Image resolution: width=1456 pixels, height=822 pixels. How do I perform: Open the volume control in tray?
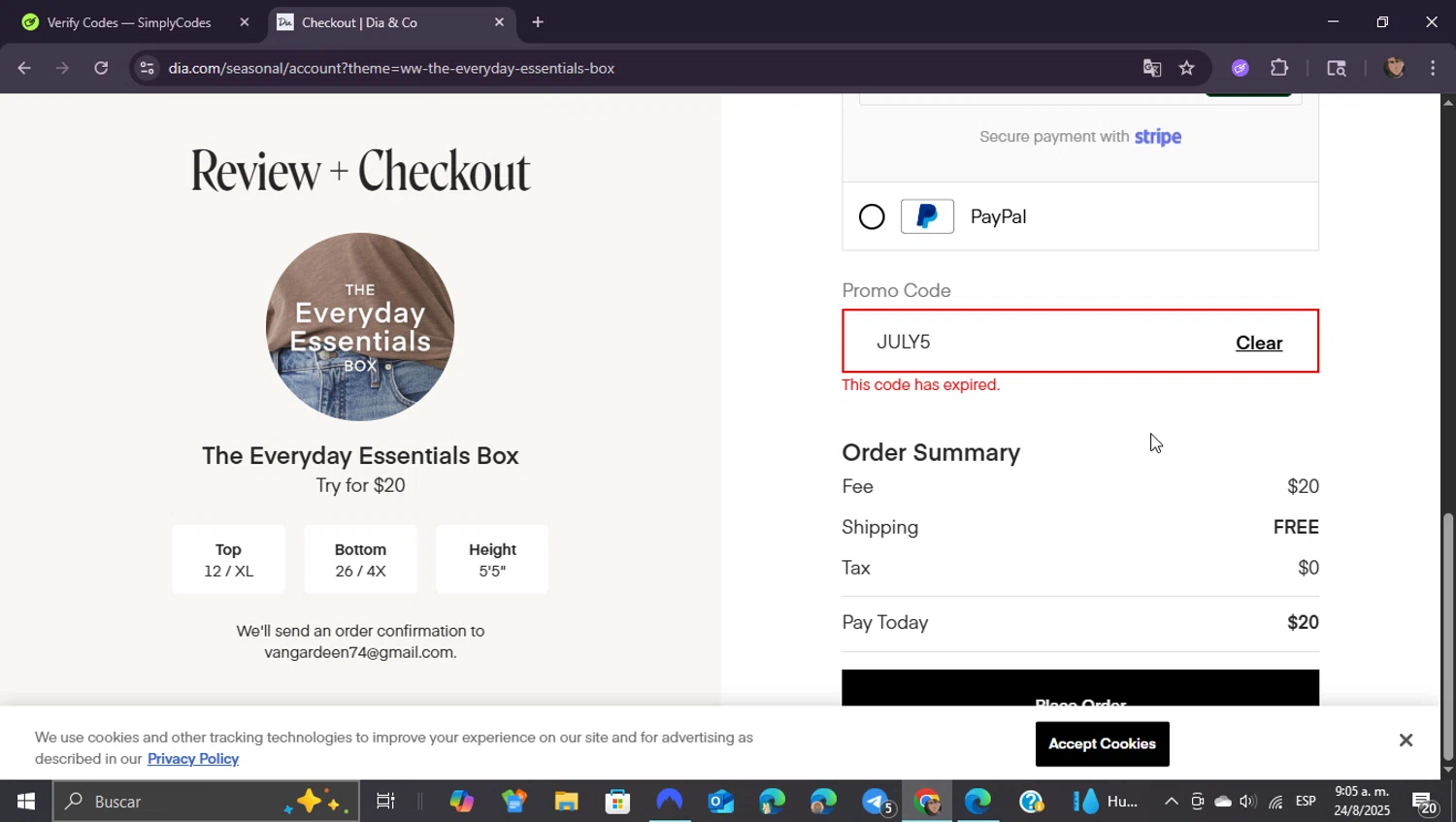pos(1248,802)
